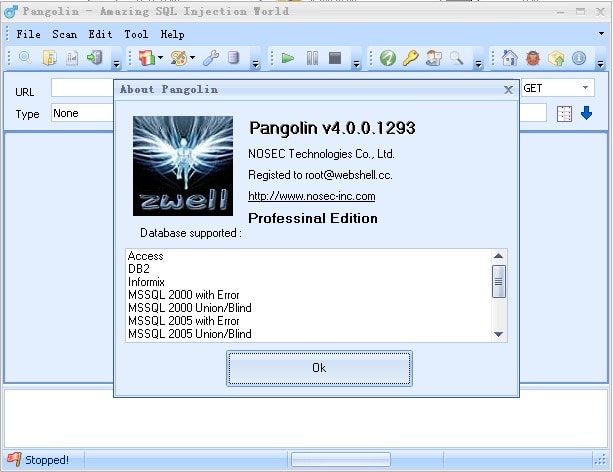Screen dimensions: 613x472
Task: Open the Scan menu
Action: click(x=65, y=34)
